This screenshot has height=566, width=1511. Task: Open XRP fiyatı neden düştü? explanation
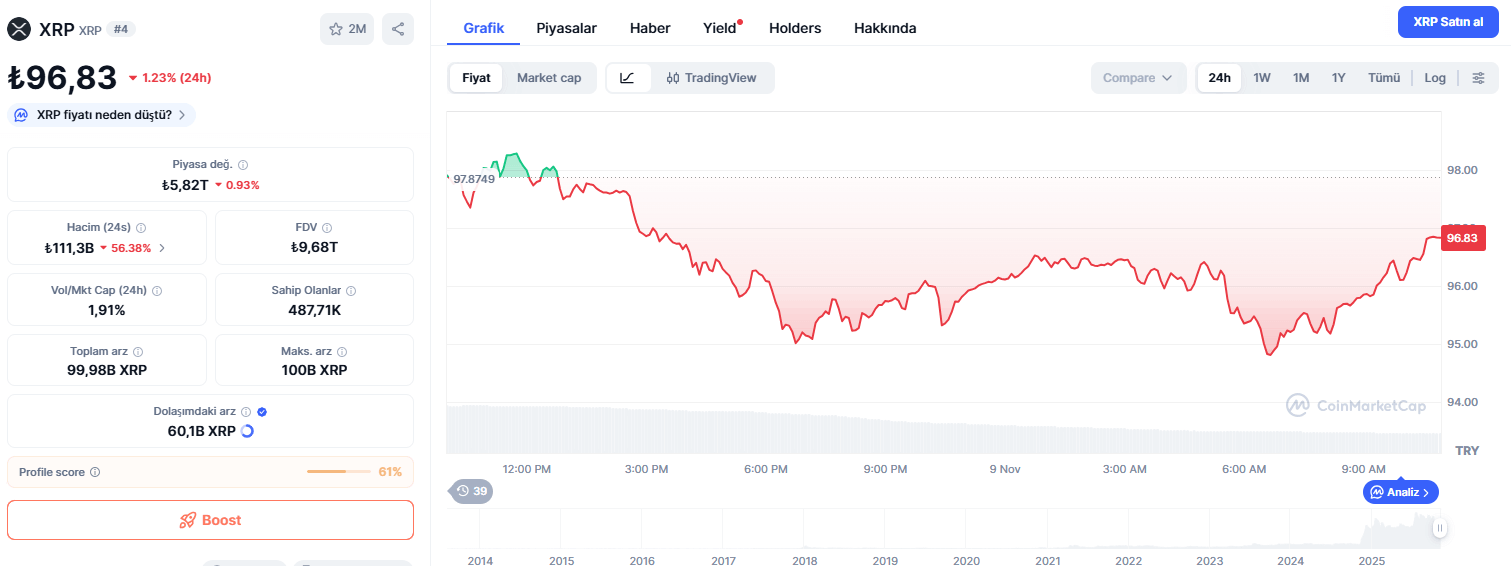(x=101, y=115)
